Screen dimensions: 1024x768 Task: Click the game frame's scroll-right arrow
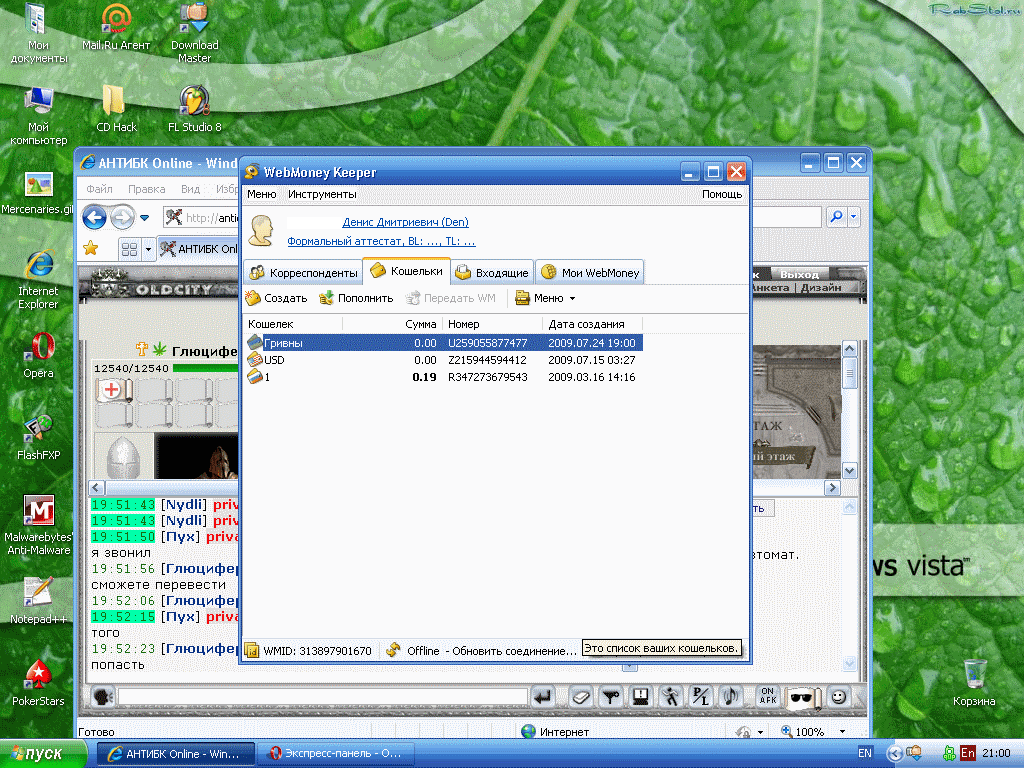832,487
